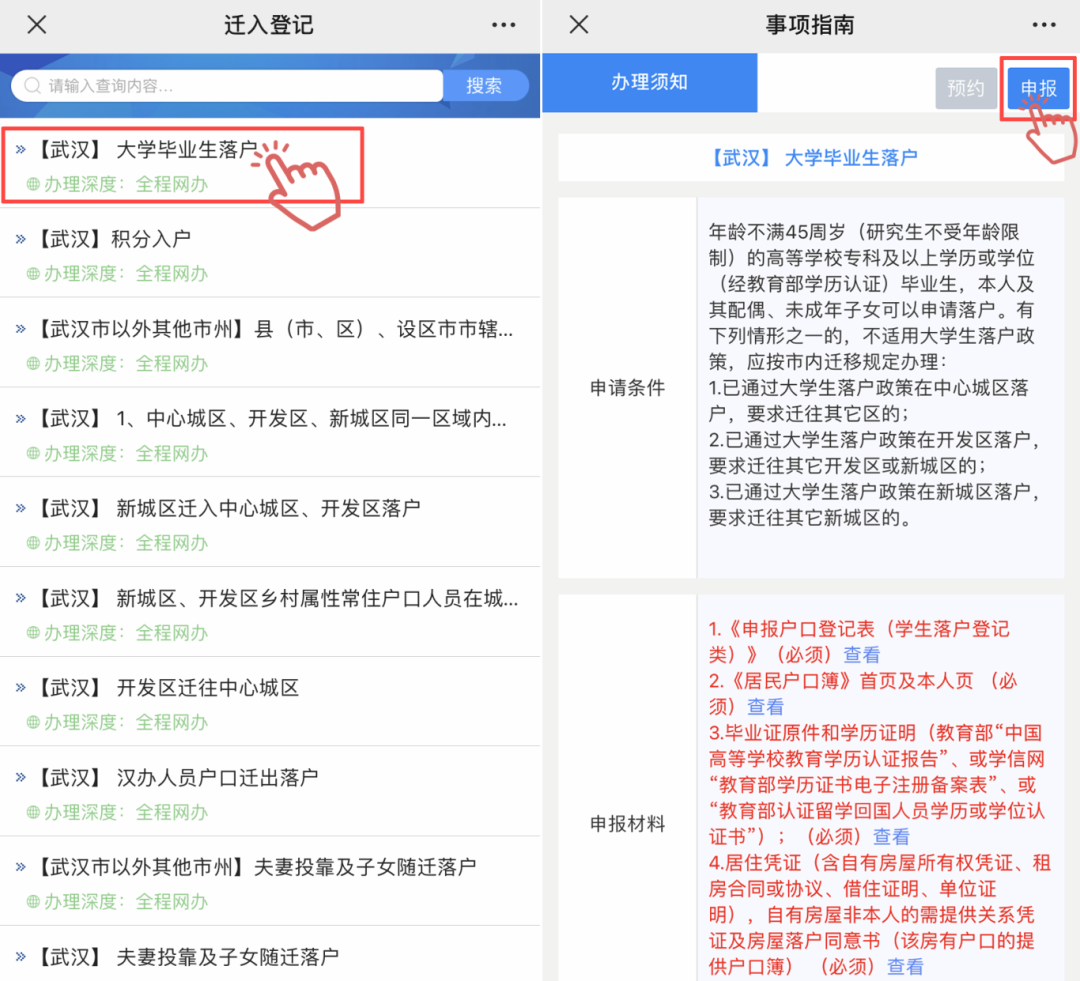Image resolution: width=1080 pixels, height=981 pixels.
Task: Expand 夫妻投靠及子女随迁落户 for 武汉市以外其他市州
Action: click(x=20, y=867)
